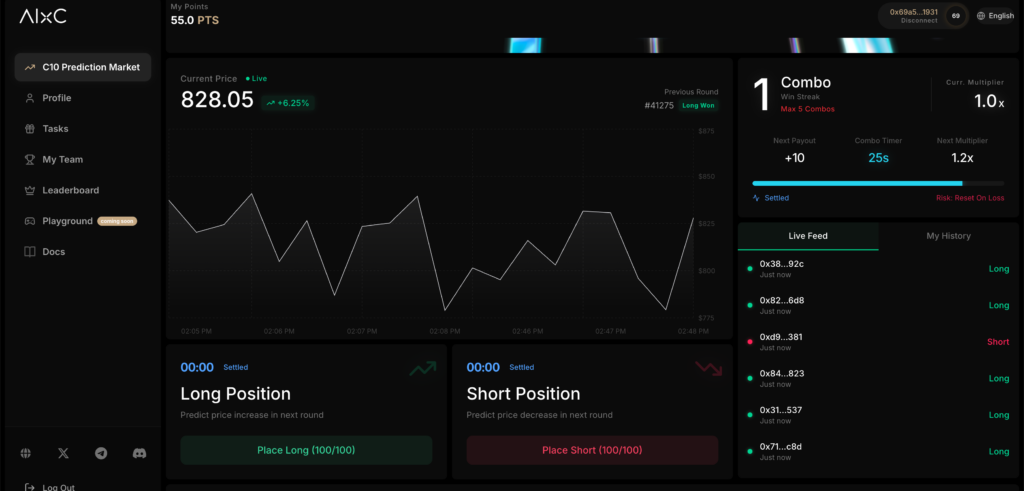The width and height of the screenshot is (1024, 491).
Task: Open the Telegram icon link
Action: point(101,453)
